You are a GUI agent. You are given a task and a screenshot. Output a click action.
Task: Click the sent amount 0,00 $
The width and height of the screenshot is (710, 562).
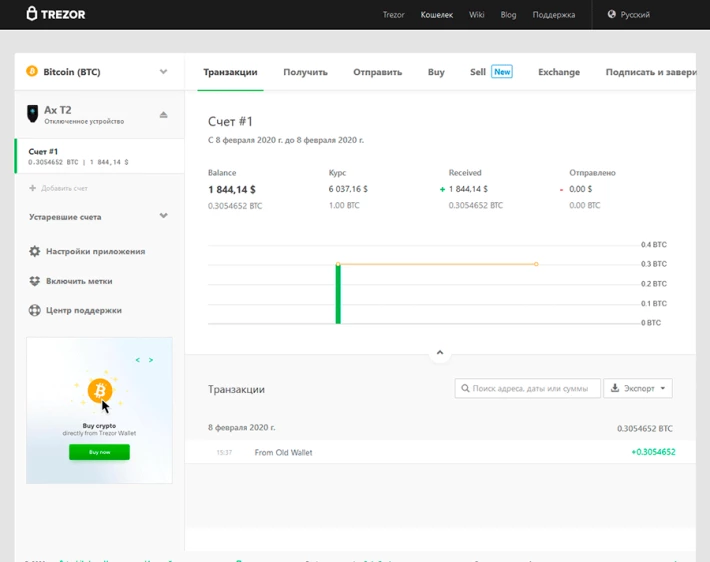pyautogui.click(x=580, y=189)
